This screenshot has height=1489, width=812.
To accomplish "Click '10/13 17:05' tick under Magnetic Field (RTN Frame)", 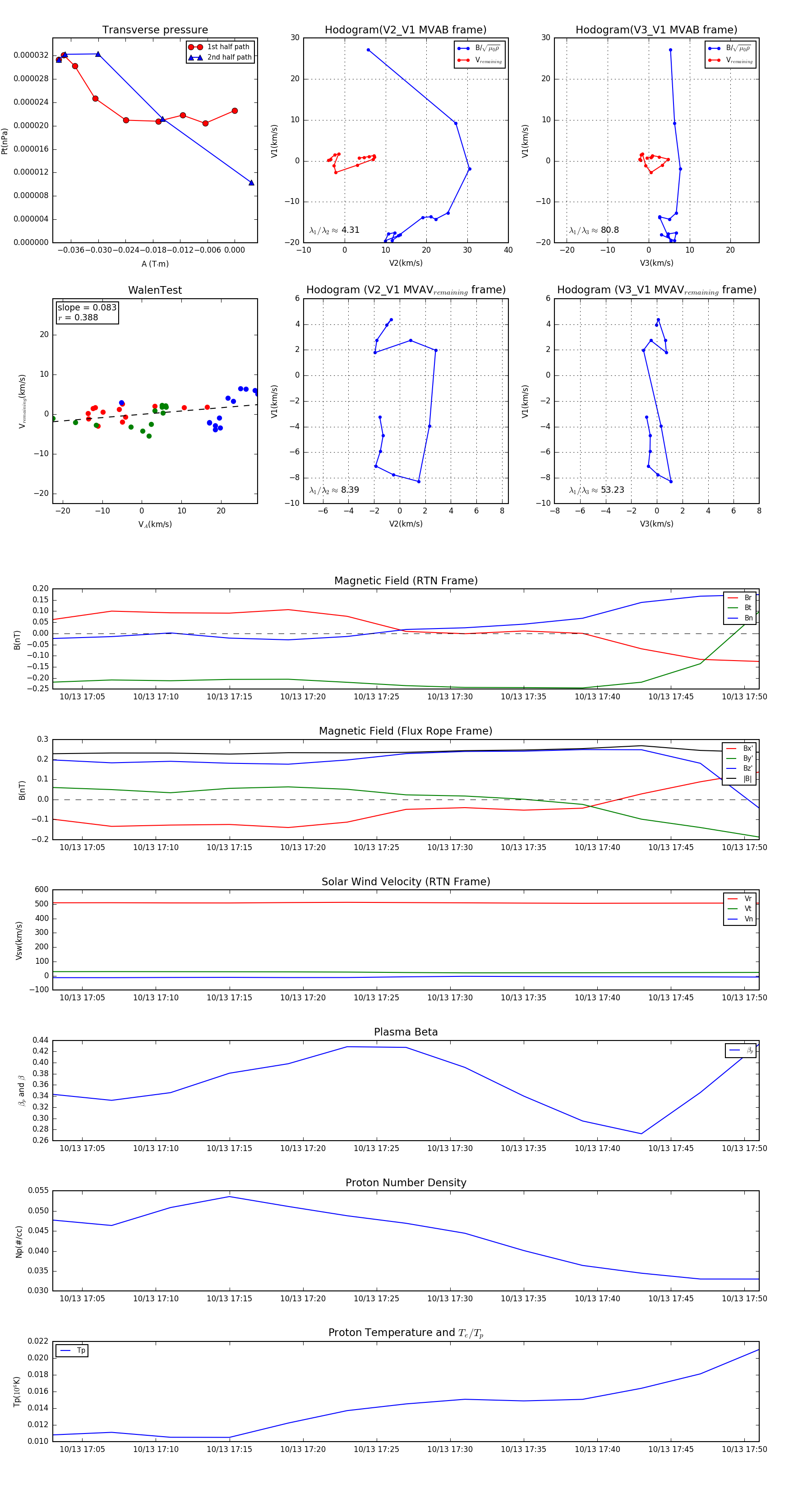I will coord(82,697).
